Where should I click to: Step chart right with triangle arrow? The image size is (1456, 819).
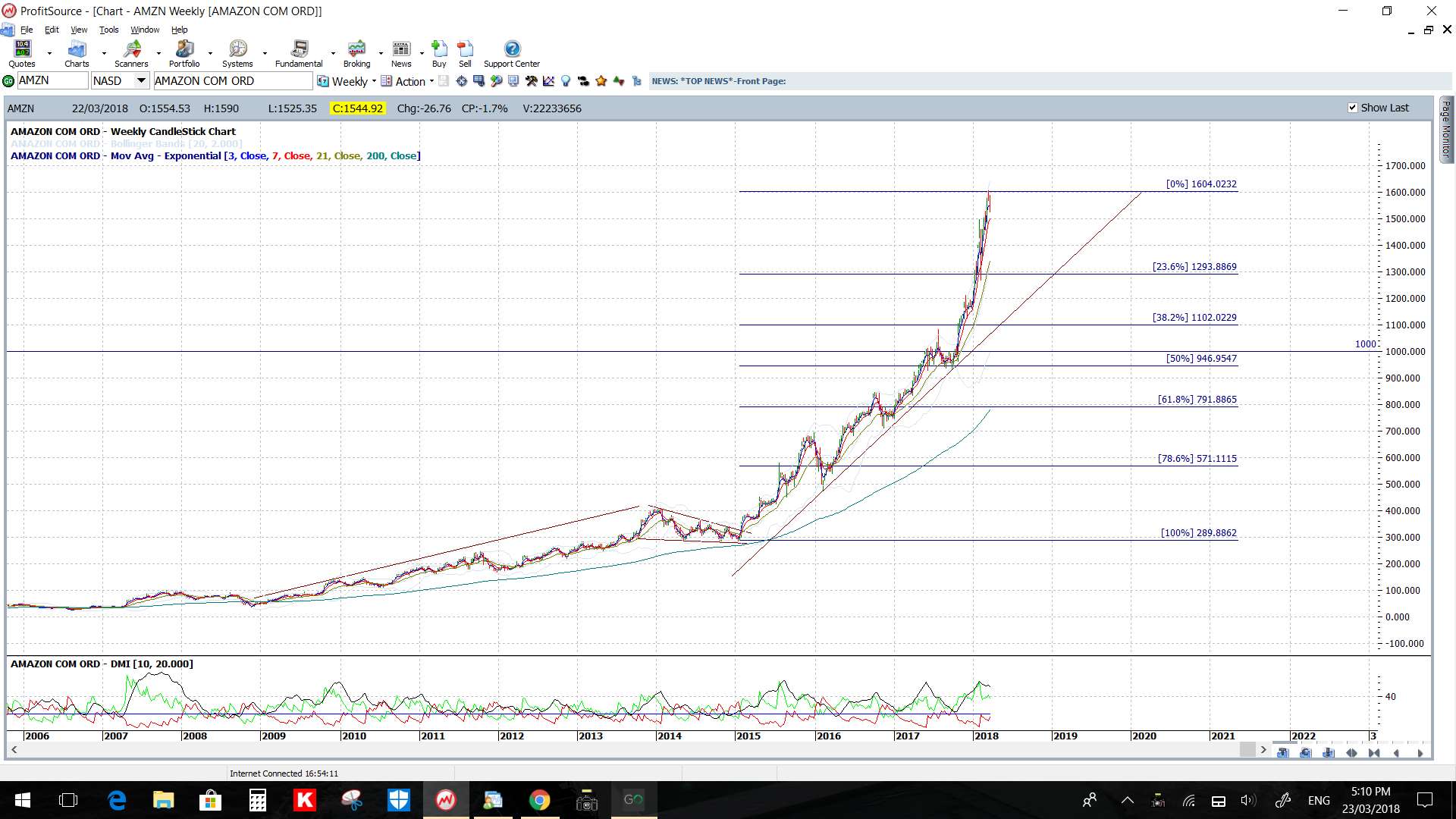tap(1420, 753)
